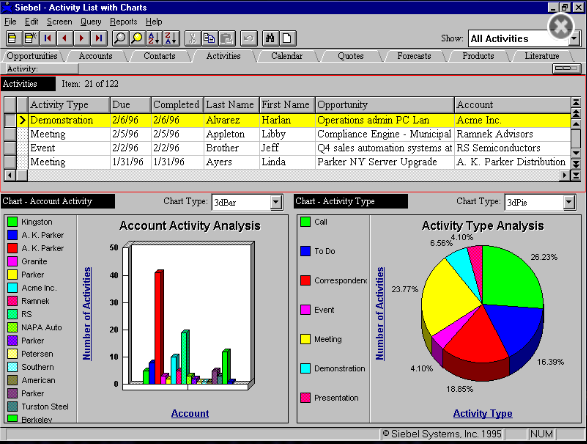
Task: Go to the previous record arrow
Action: point(65,38)
